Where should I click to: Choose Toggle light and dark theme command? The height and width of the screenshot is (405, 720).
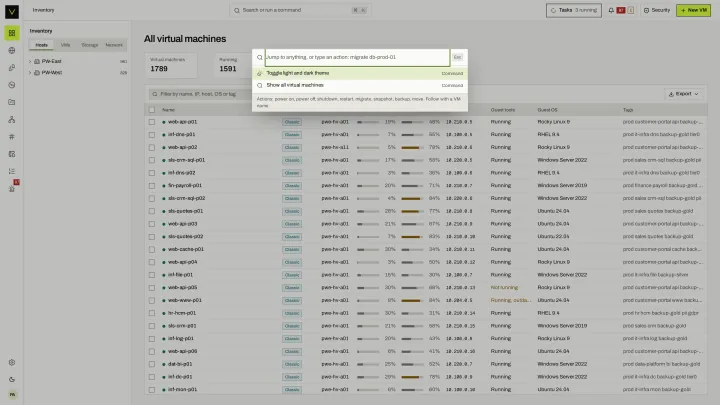tap(360, 73)
